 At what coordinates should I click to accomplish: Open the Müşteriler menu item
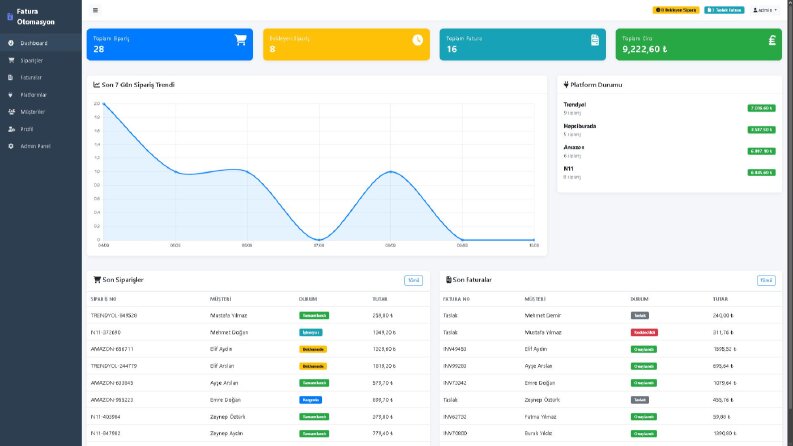tap(40, 112)
